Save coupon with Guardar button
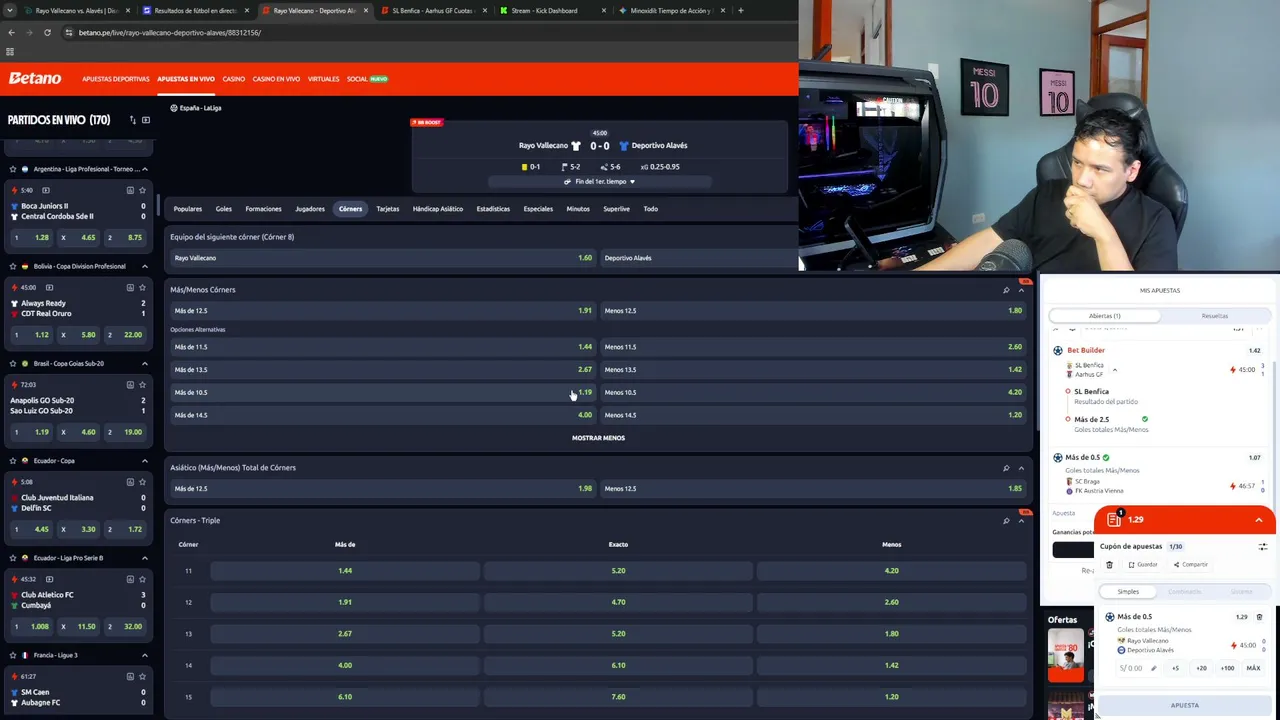Image resolution: width=1280 pixels, height=720 pixels. coord(1143,565)
